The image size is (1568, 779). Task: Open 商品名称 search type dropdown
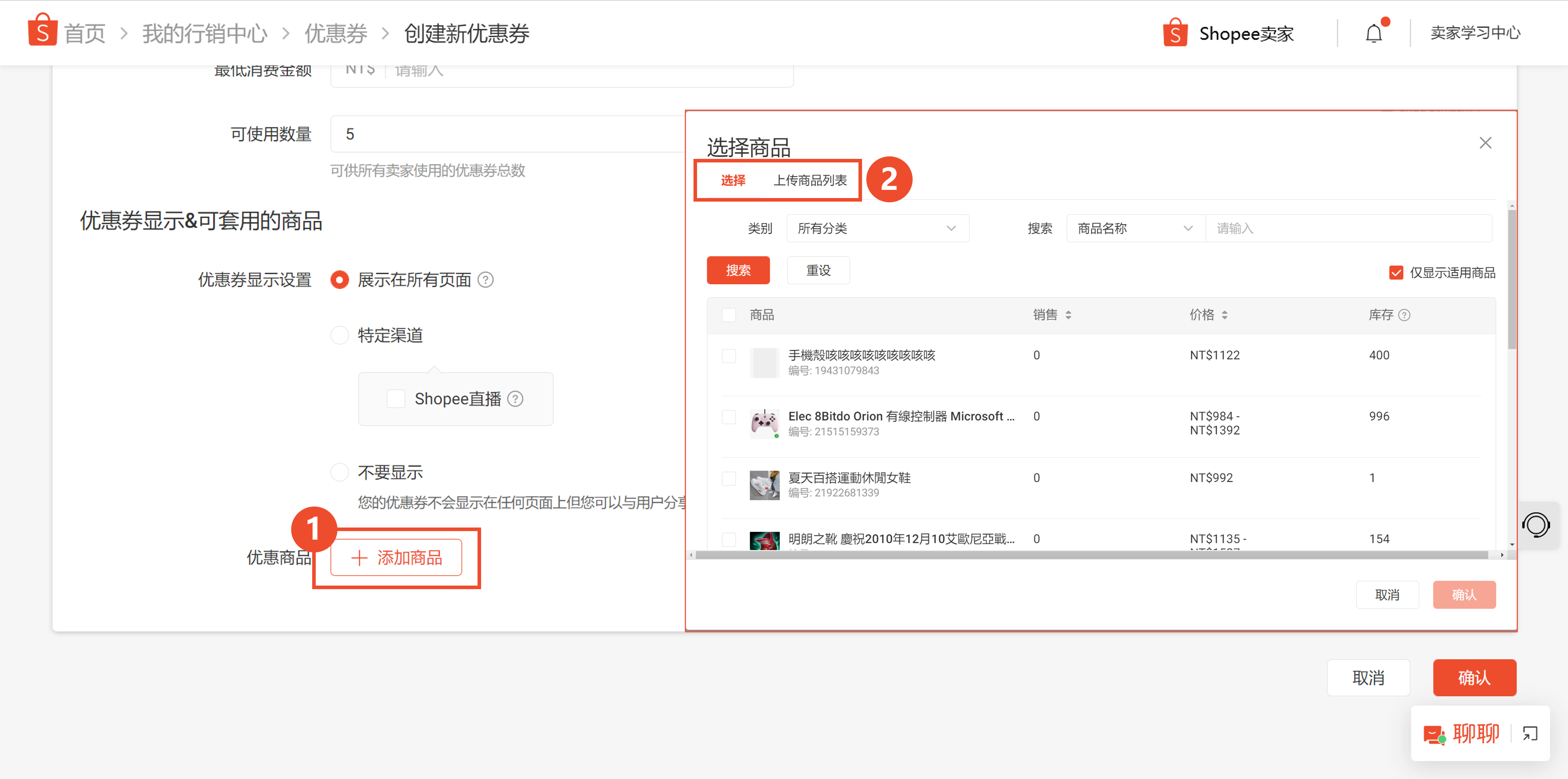(1136, 229)
